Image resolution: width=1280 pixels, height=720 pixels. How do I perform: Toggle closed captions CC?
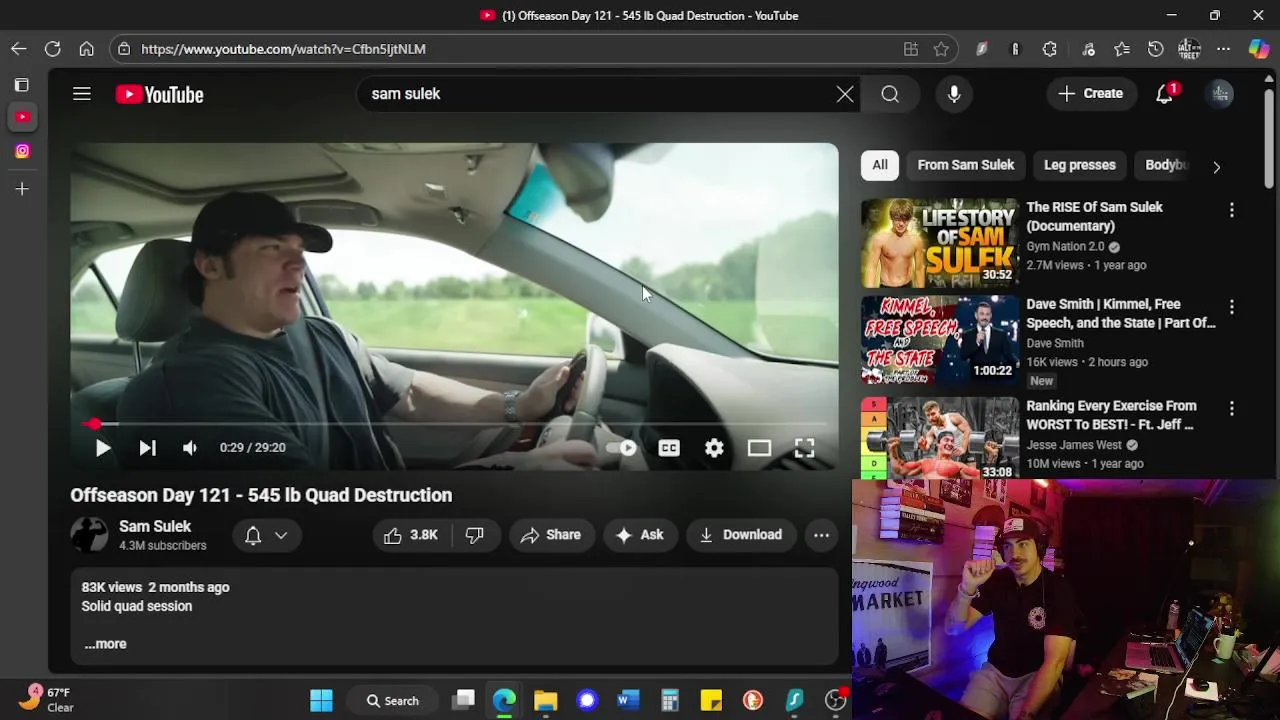tap(669, 448)
